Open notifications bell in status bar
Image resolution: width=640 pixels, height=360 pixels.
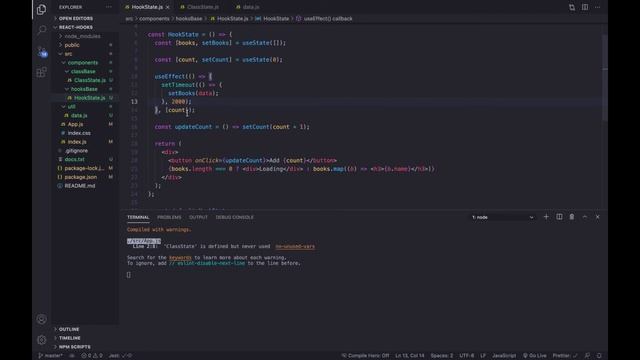pyautogui.click(x=599, y=356)
